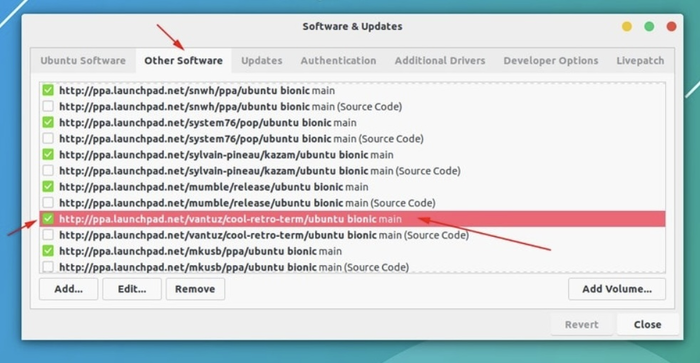Remove the selected repository
Viewport: 700px width, 363px height.
195,289
